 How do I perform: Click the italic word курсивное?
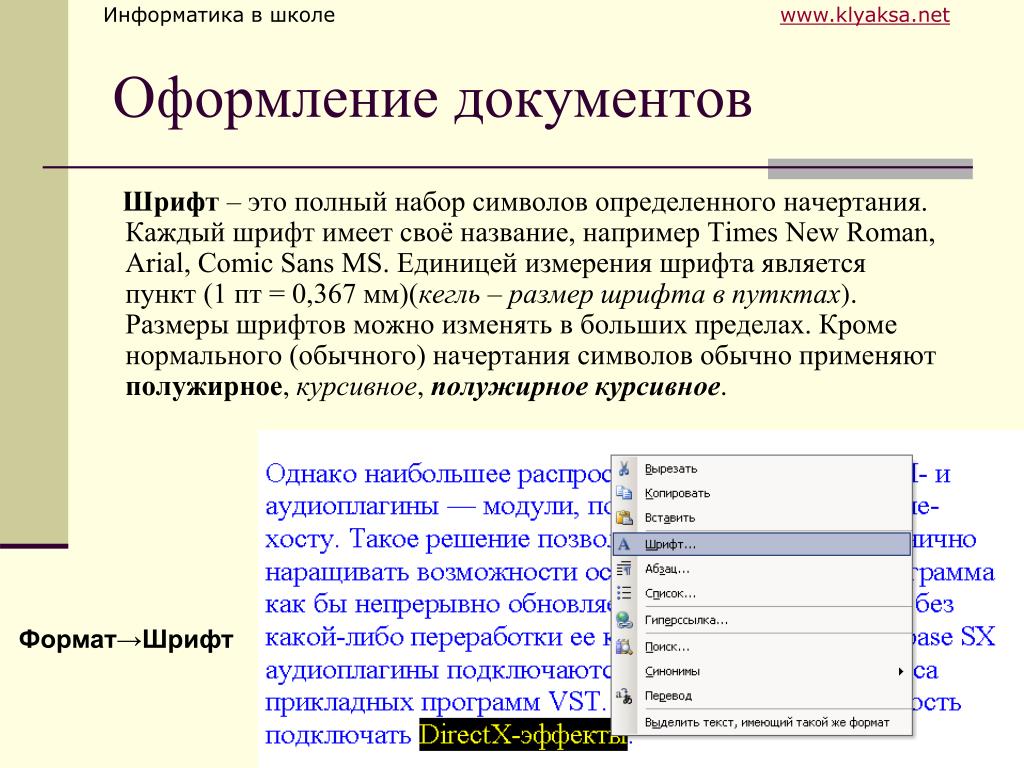click(x=356, y=387)
